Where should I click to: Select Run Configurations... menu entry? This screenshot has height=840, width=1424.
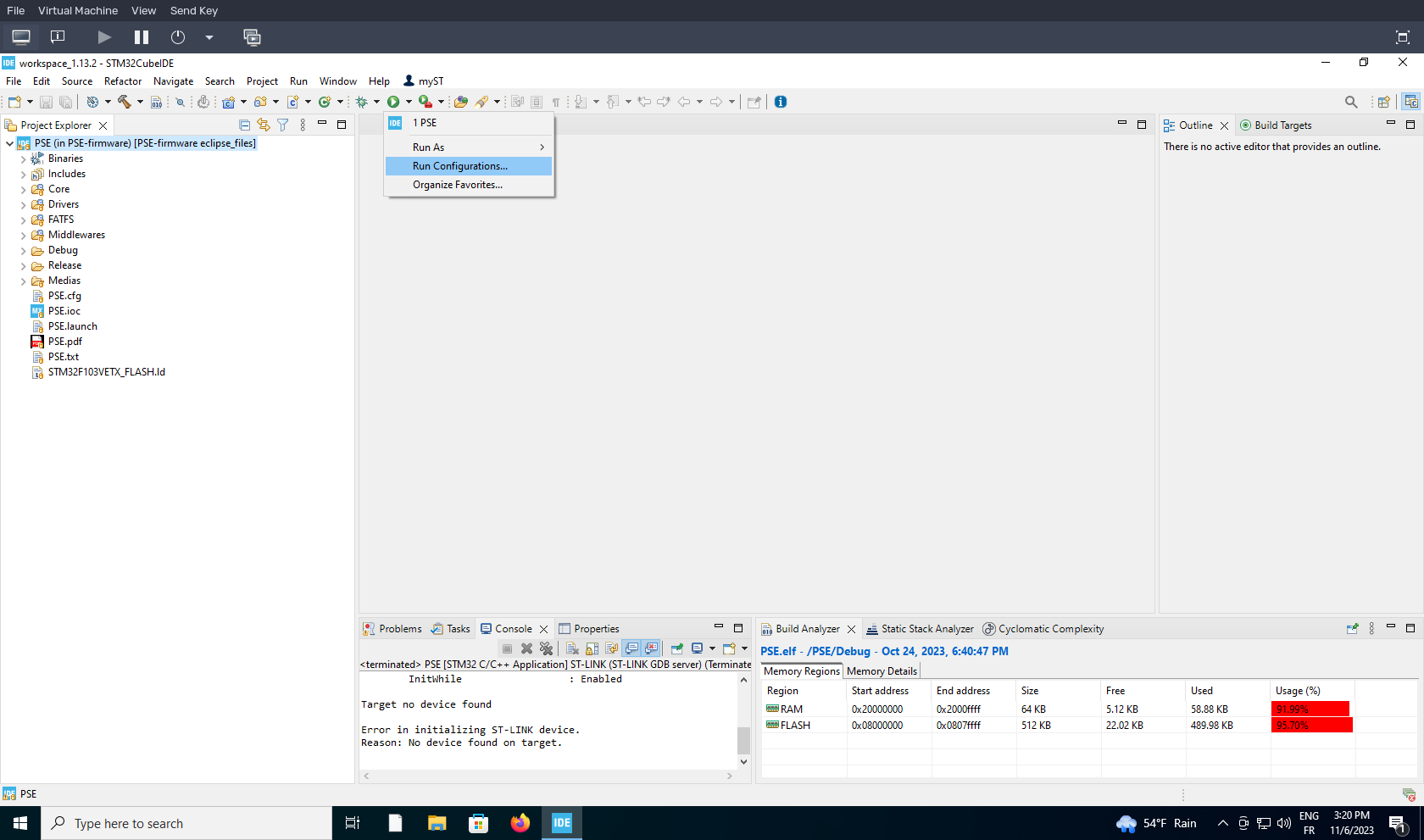pyautogui.click(x=469, y=166)
